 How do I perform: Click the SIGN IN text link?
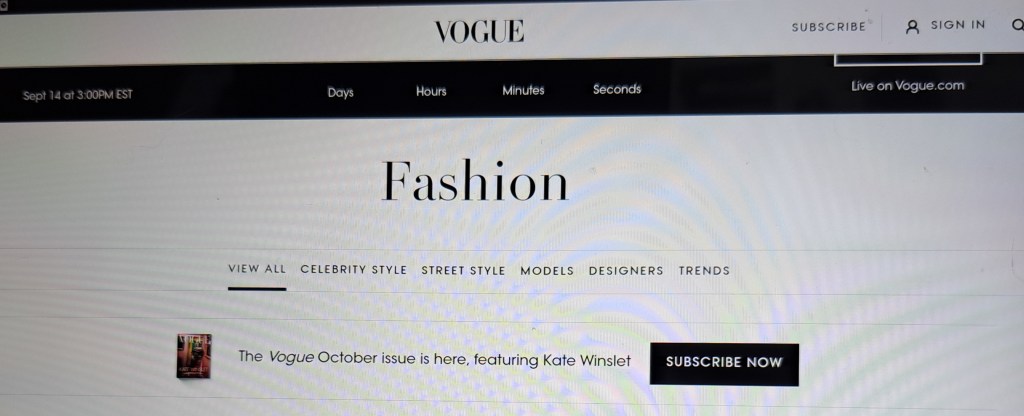pyautogui.click(x=957, y=25)
